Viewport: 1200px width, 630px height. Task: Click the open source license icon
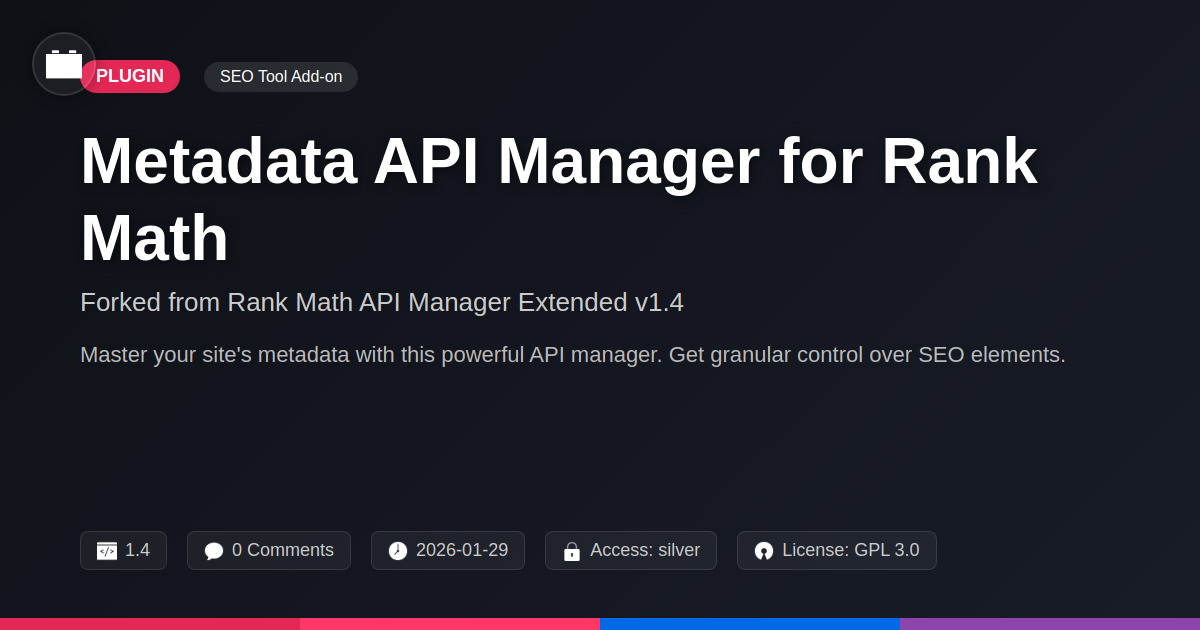pos(764,551)
